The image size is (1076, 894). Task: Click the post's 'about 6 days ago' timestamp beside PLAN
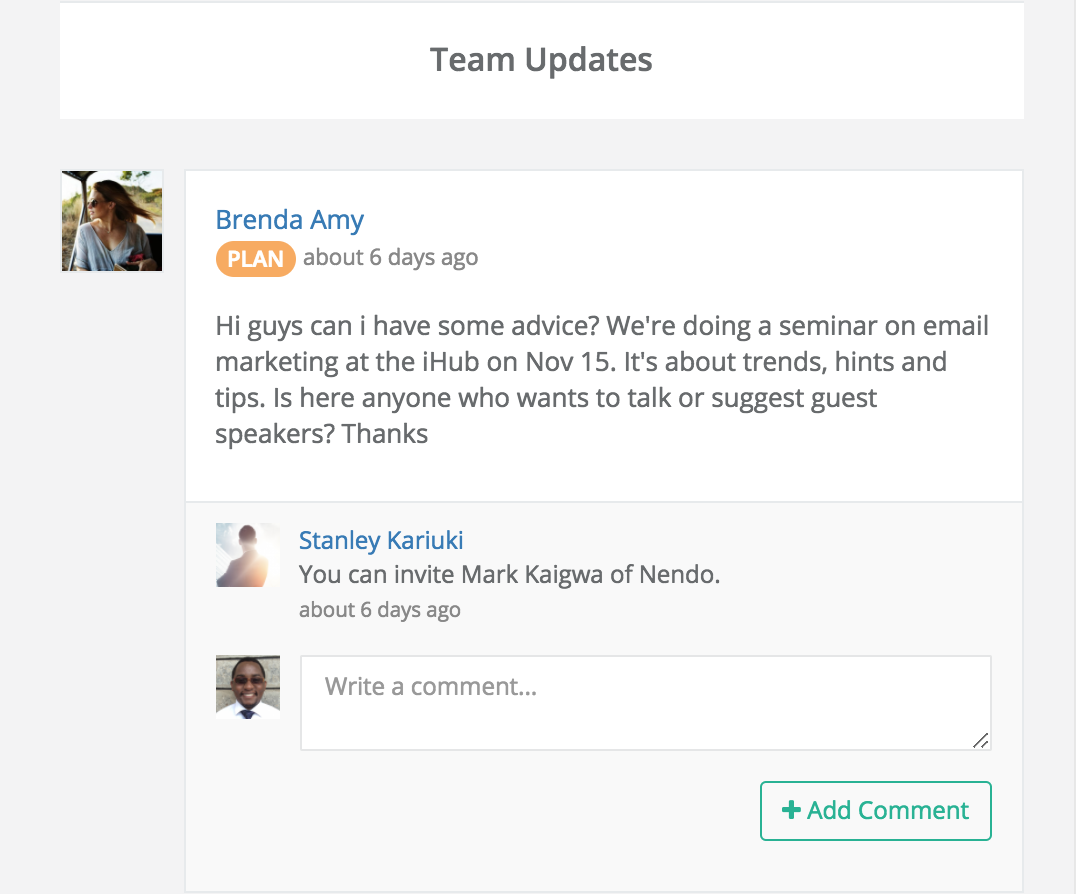[390, 258]
